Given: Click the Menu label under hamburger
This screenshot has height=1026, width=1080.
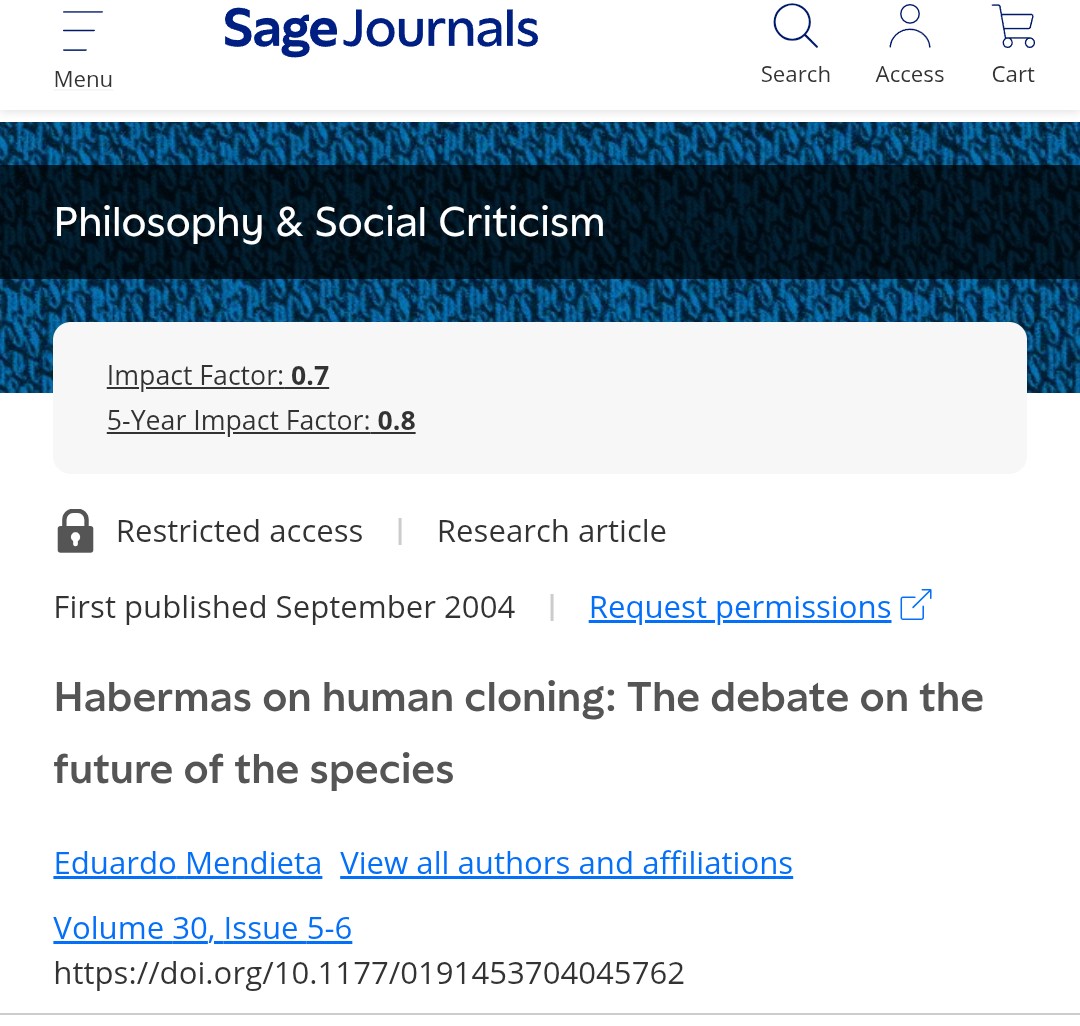Looking at the screenshot, I should click(83, 79).
